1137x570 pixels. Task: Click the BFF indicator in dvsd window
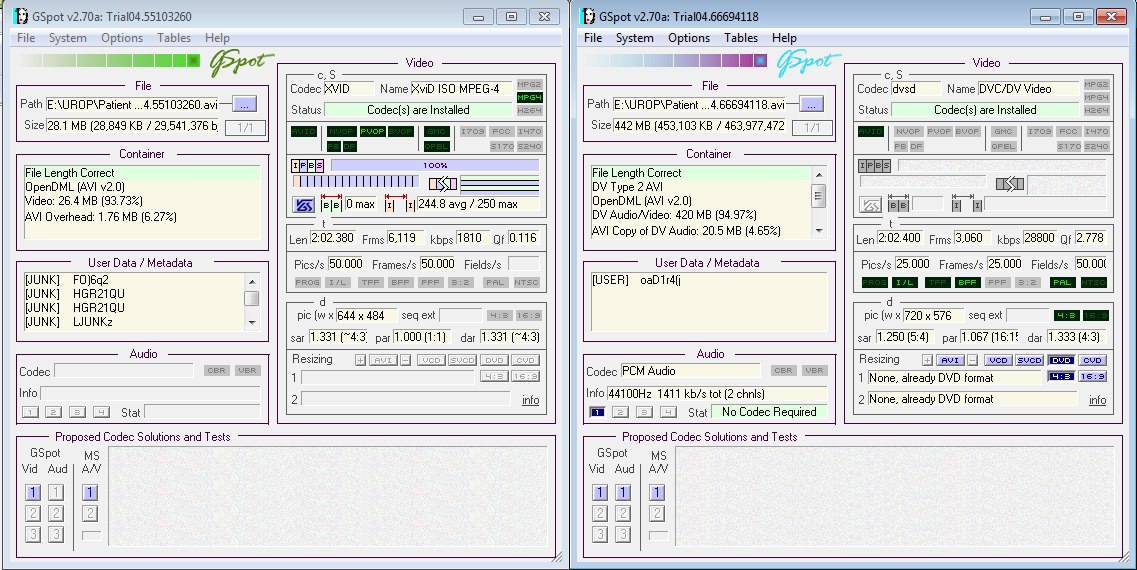tap(967, 282)
